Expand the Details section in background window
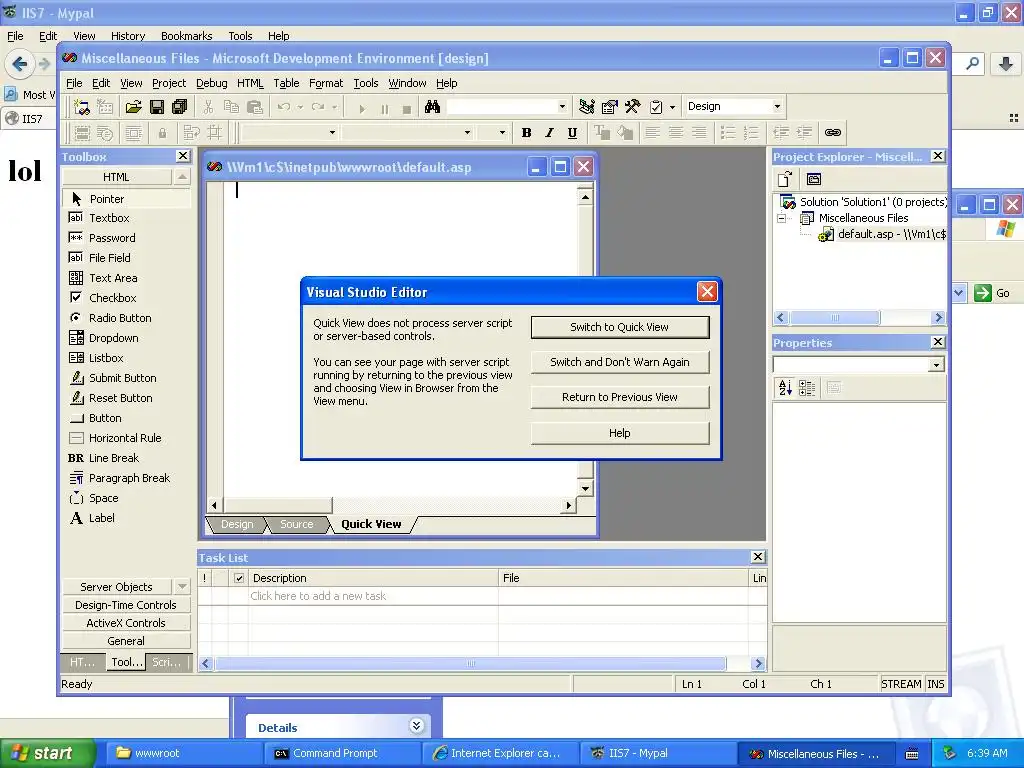 tap(417, 726)
